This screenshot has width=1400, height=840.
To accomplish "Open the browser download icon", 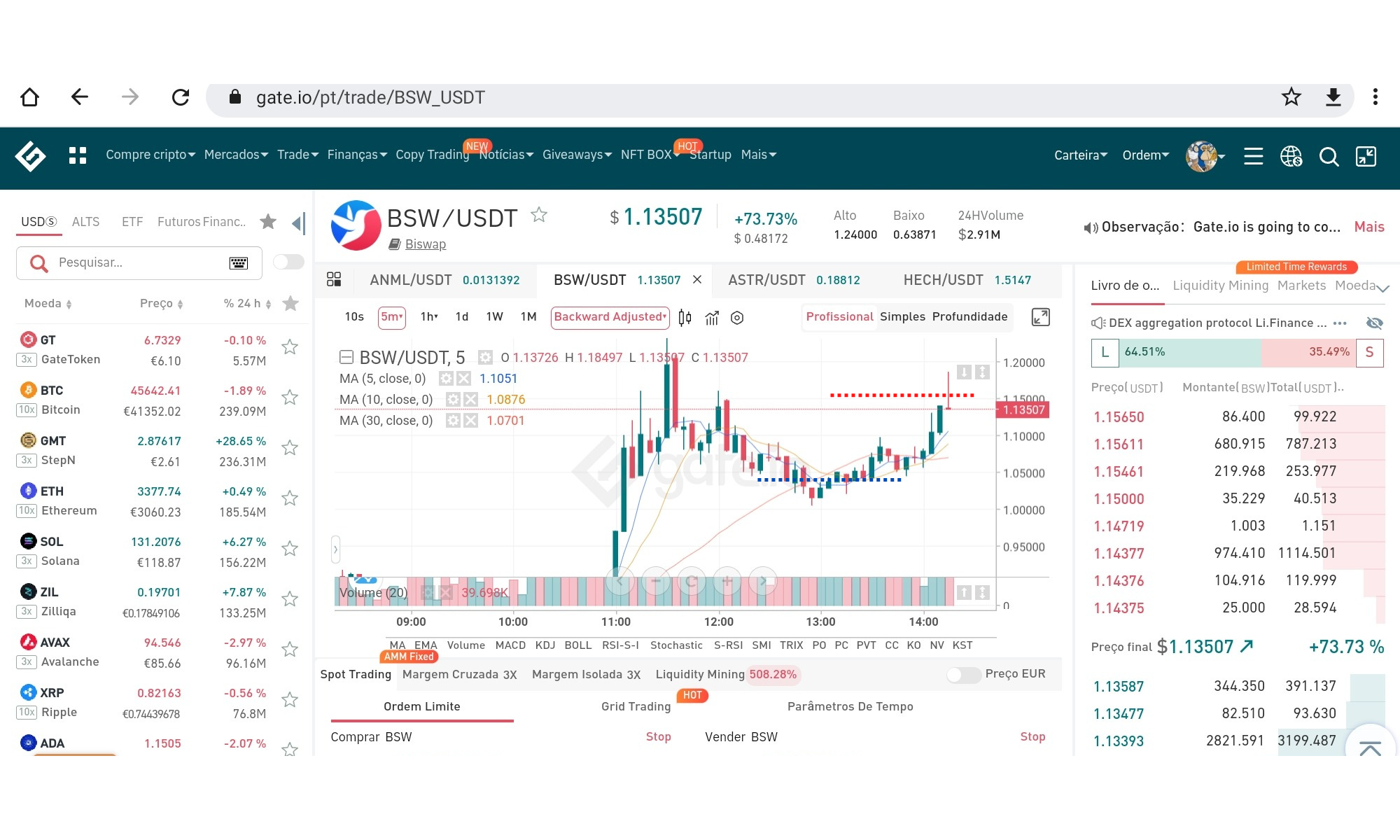I will click(1333, 97).
